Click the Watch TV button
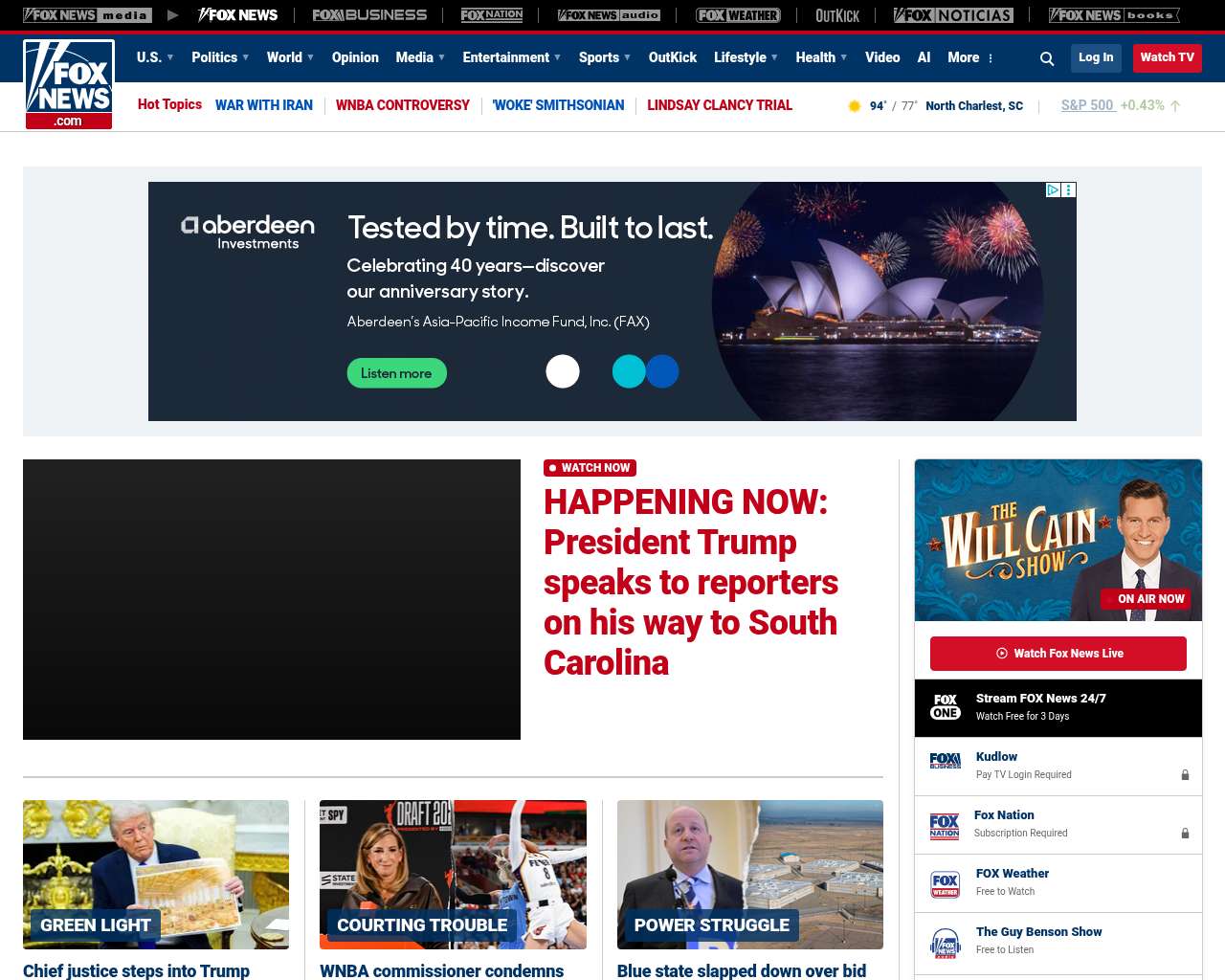1225x980 pixels. tap(1168, 57)
